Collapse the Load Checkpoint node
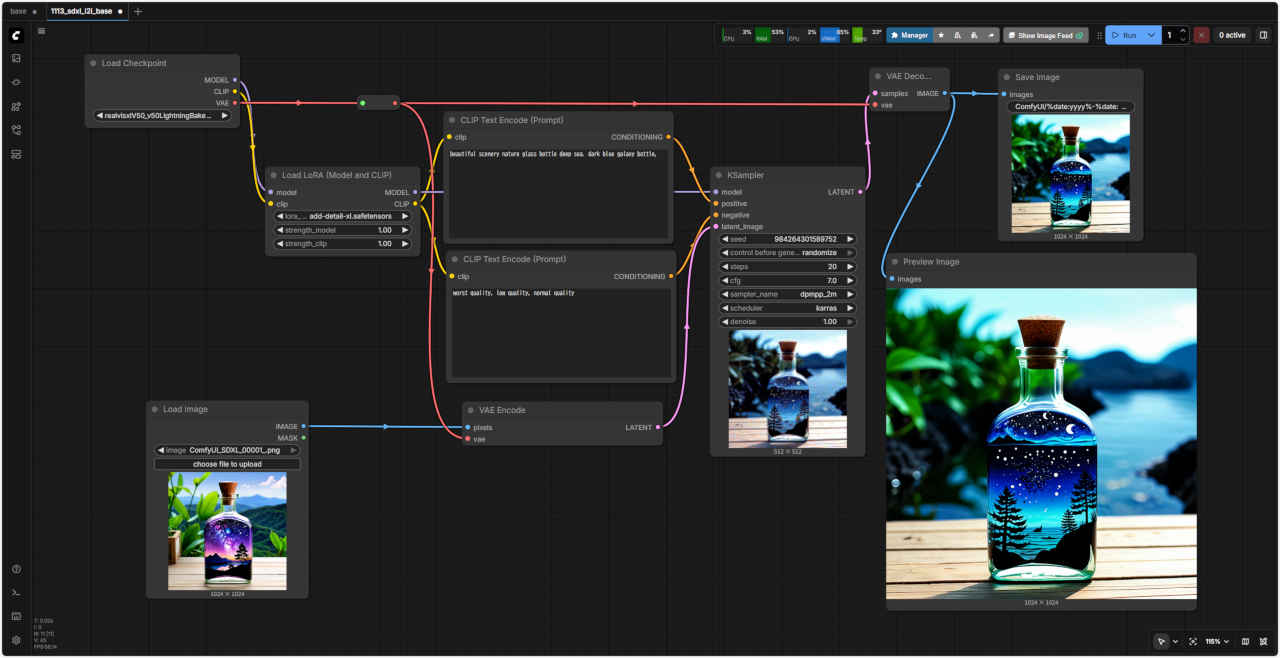The image size is (1280, 658). tap(93, 63)
